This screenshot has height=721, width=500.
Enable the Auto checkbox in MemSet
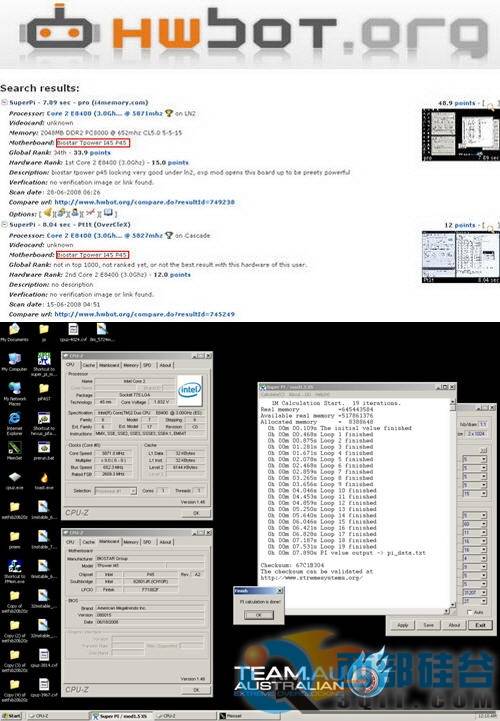(x=469, y=612)
